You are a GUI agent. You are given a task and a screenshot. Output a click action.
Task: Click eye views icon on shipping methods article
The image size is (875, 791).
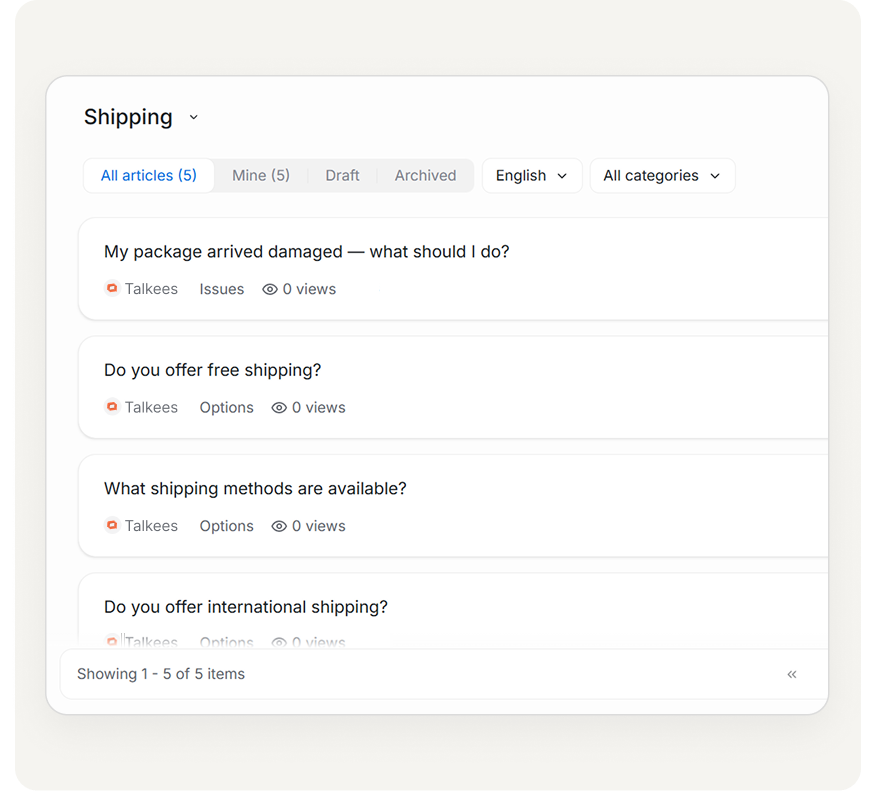coord(279,526)
